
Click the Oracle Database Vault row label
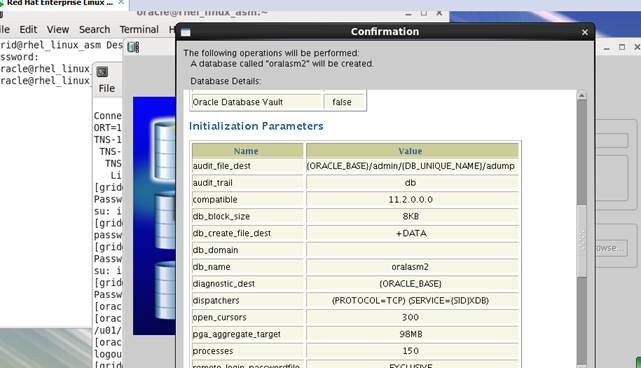(238, 102)
